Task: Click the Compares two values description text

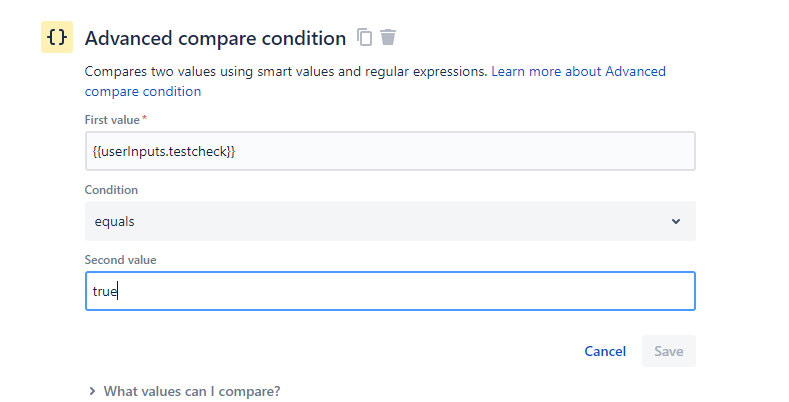Action: [x=286, y=72]
